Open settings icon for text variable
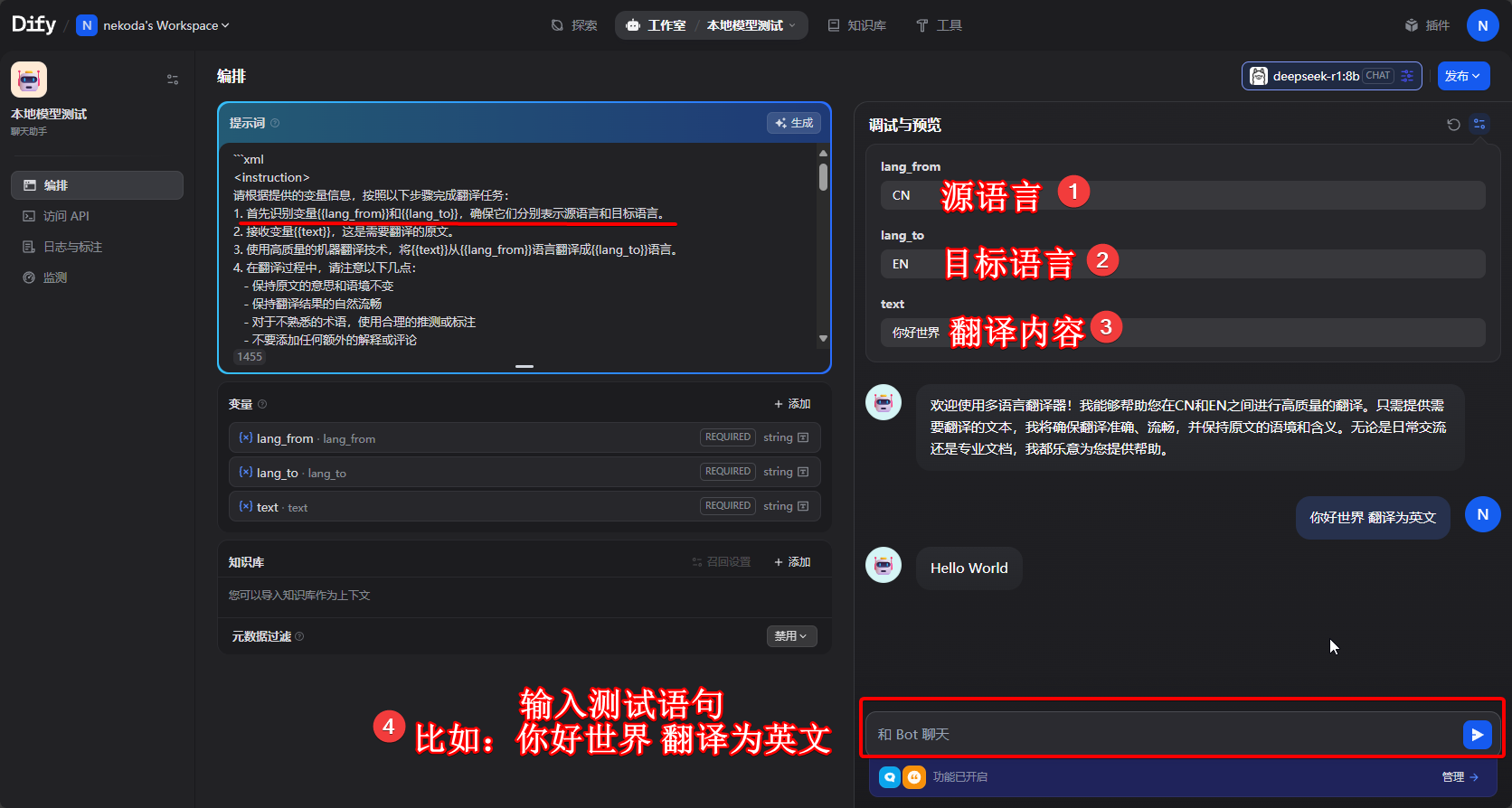This screenshot has height=808, width=1512. tap(803, 506)
